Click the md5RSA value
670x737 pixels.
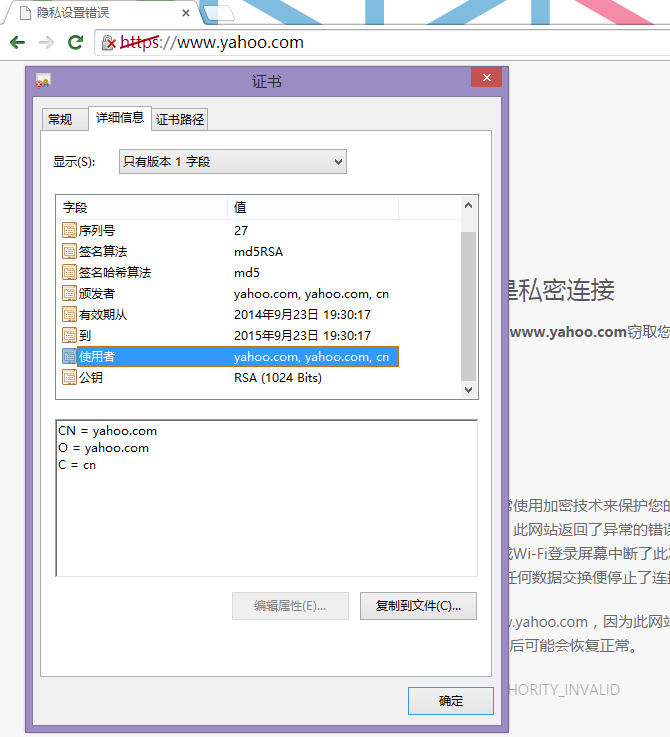coord(259,252)
